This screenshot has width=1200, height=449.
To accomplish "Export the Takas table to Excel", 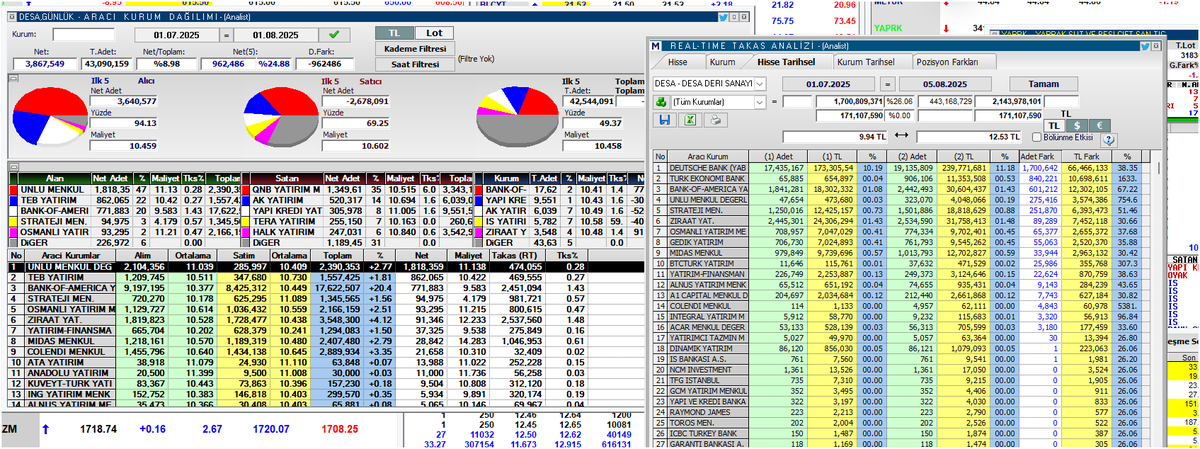I will [690, 120].
